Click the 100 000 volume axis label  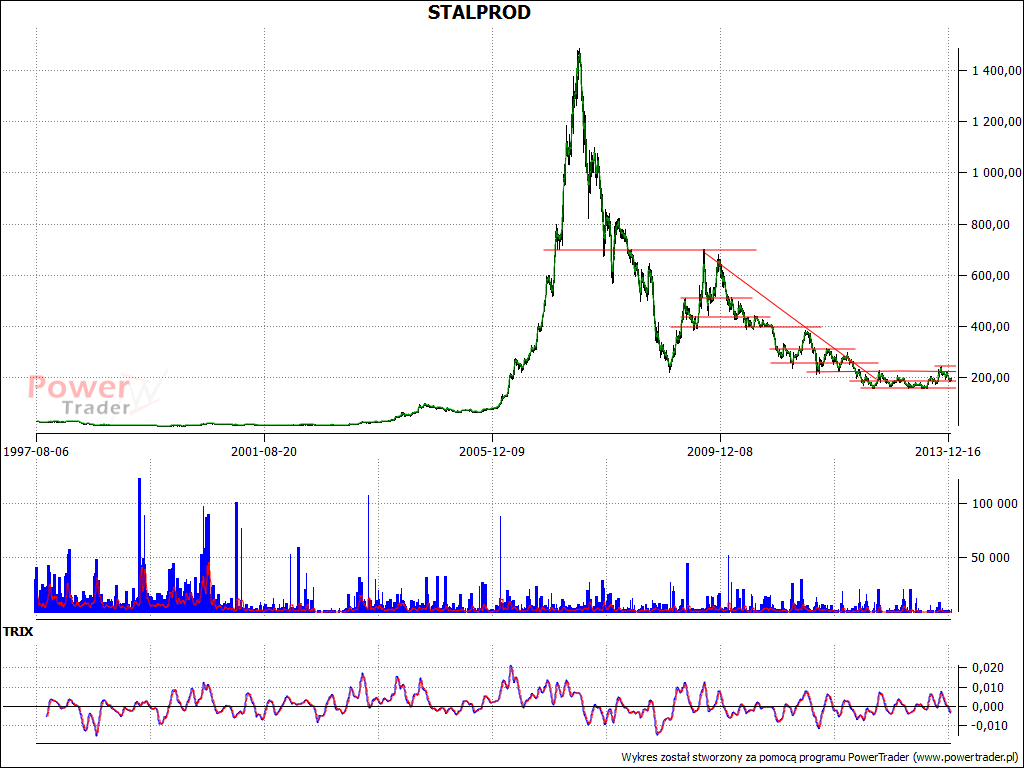[995, 504]
